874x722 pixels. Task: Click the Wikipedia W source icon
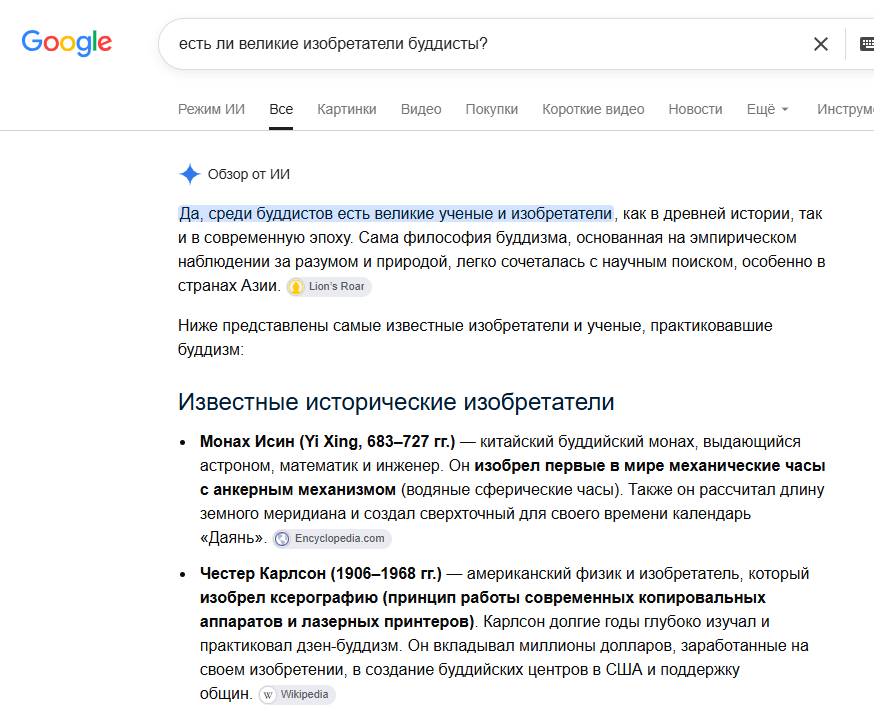pyautogui.click(x=268, y=695)
